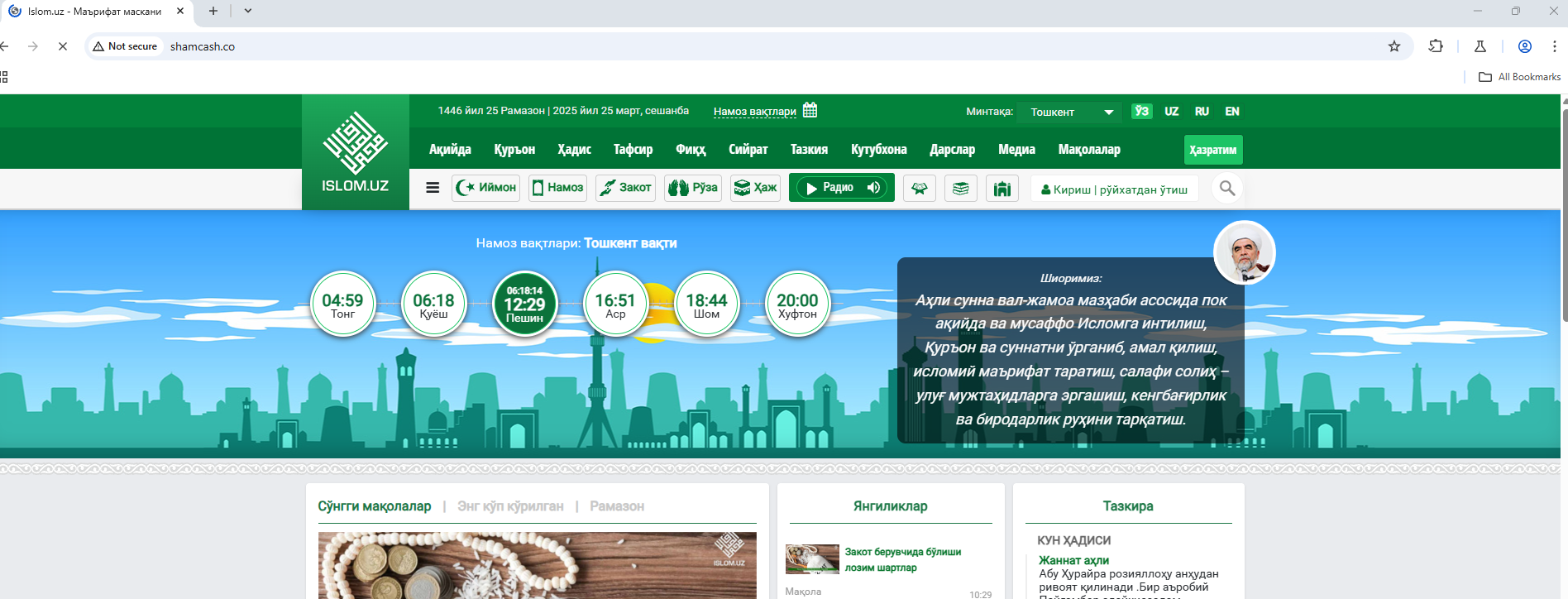The width and height of the screenshot is (1568, 599).
Task: Switch to Энг кўп кўрилган tab
Action: pyautogui.click(x=510, y=506)
